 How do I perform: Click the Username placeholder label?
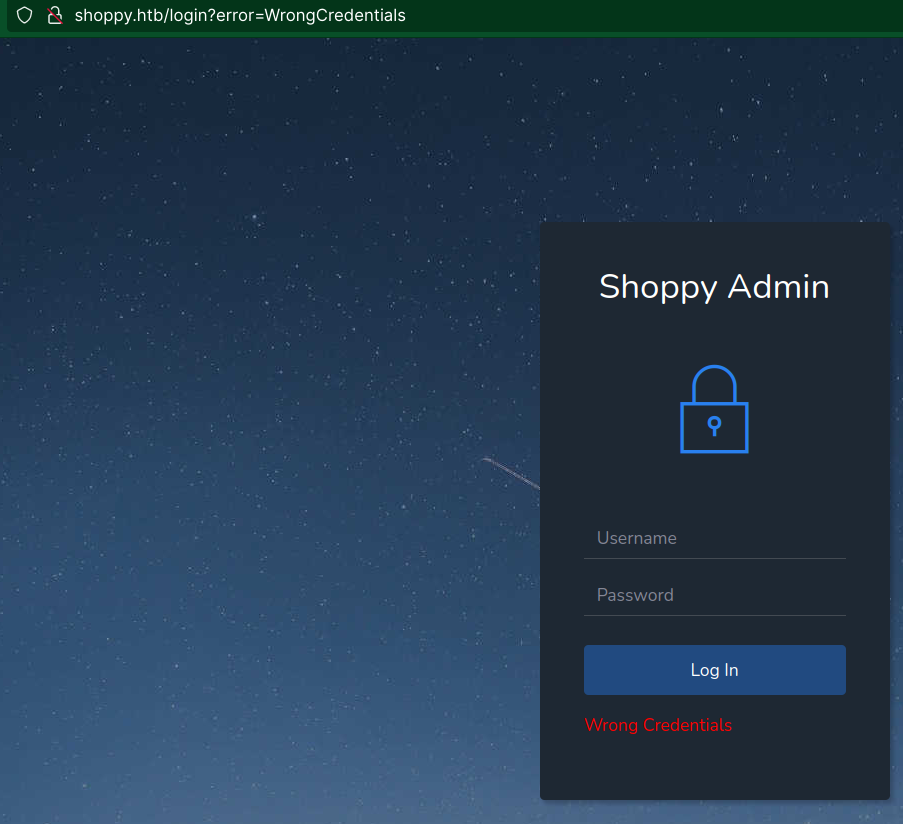pos(636,538)
